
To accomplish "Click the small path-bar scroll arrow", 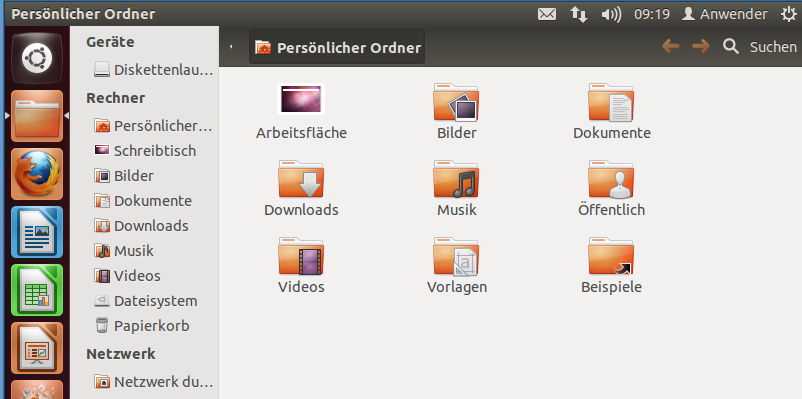I will [x=231, y=47].
